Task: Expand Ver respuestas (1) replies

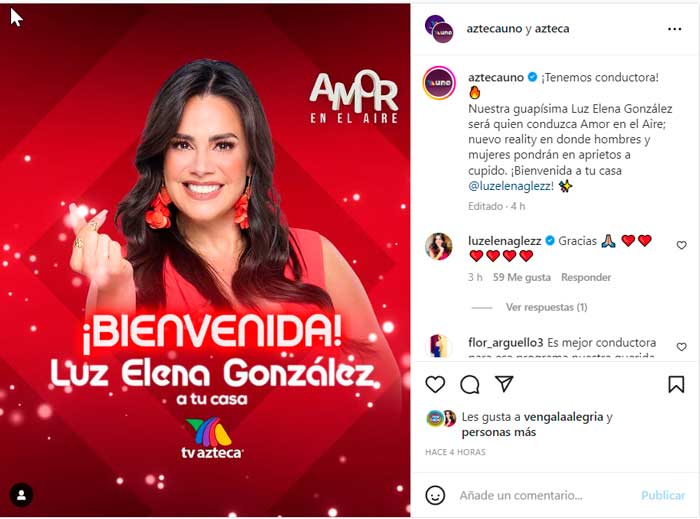Action: point(546,307)
